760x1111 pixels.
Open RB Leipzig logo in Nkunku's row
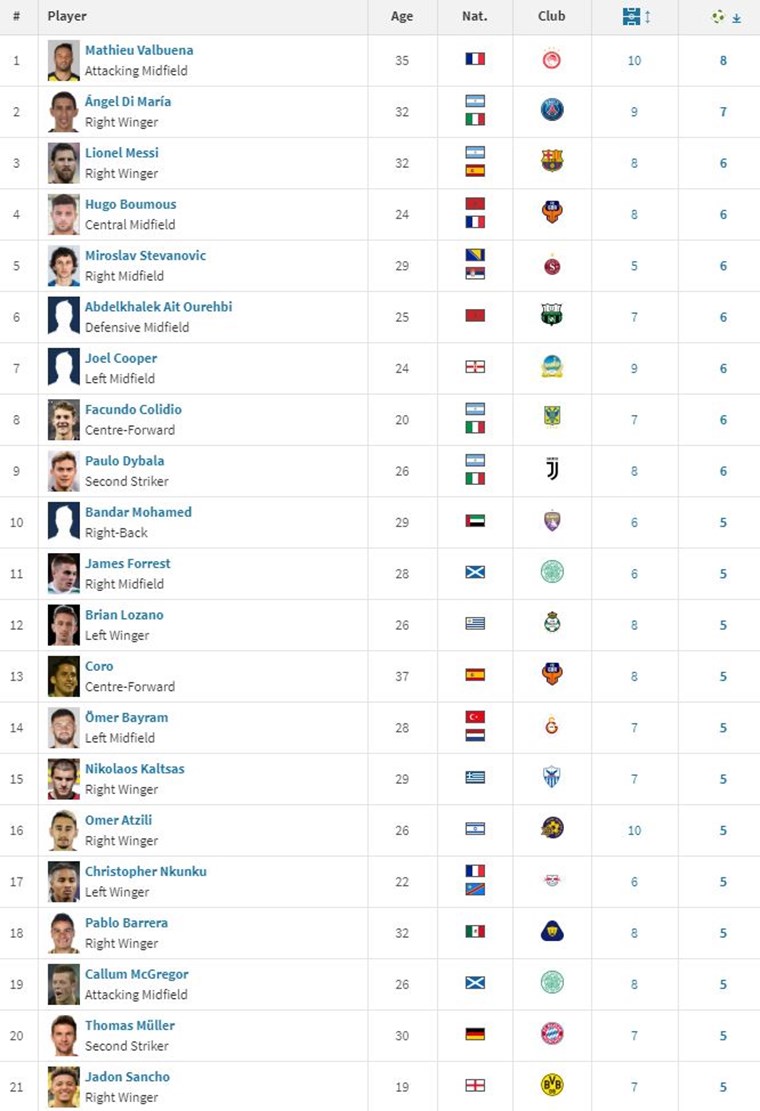point(552,881)
